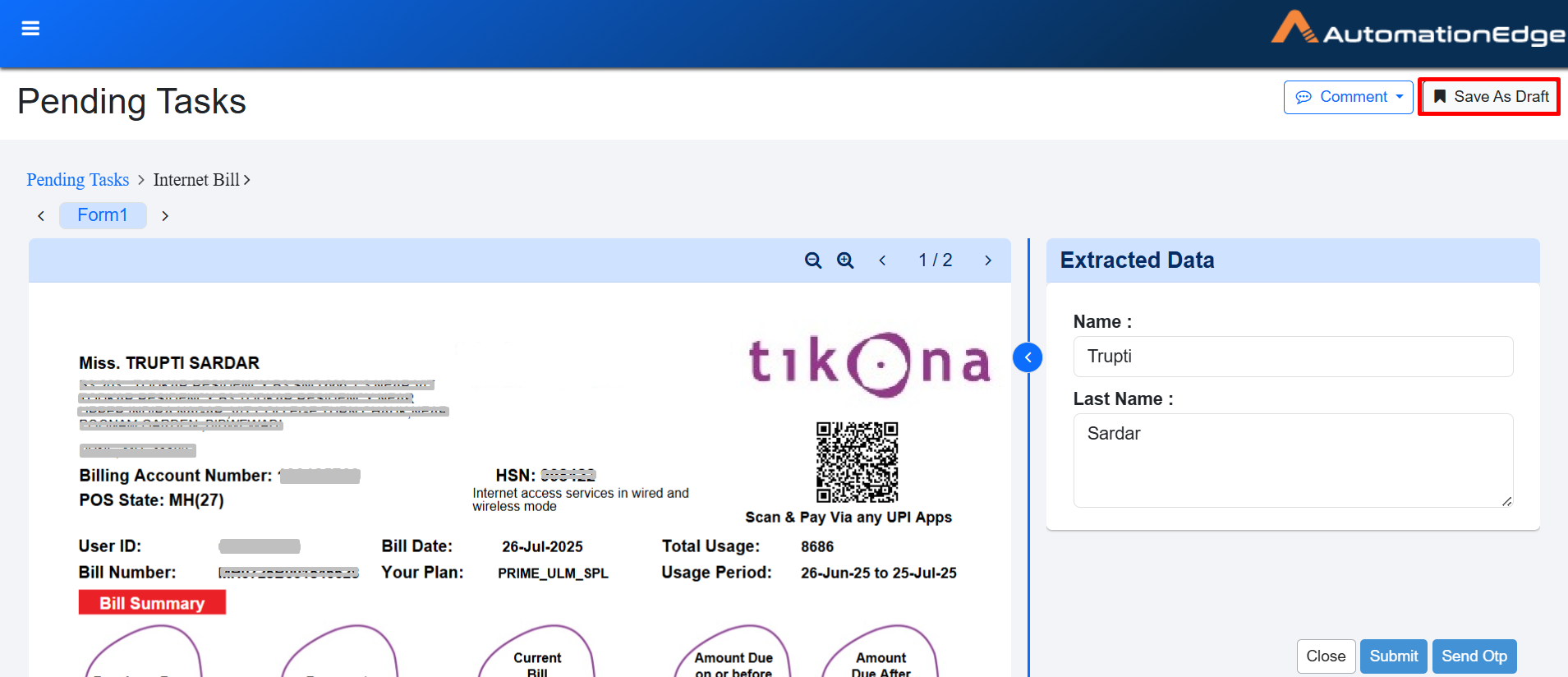Click the bill date 26-Jul-2025

pyautogui.click(x=542, y=547)
